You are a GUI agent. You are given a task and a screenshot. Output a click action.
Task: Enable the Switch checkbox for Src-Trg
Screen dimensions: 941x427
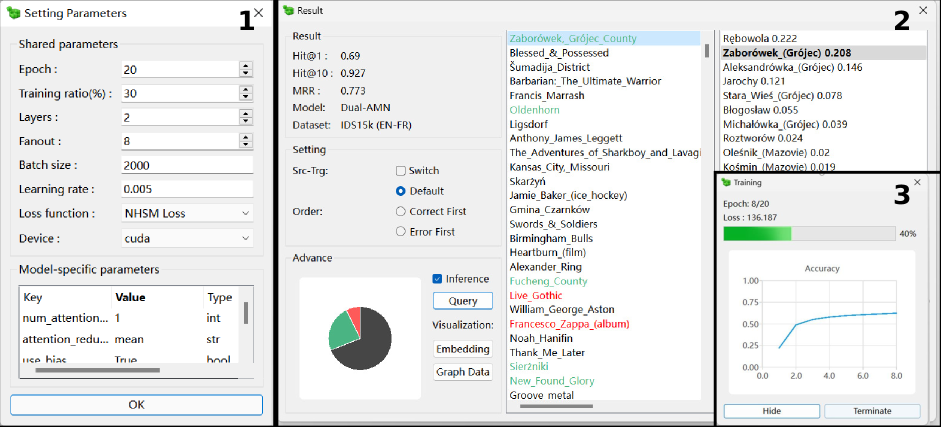coord(401,171)
